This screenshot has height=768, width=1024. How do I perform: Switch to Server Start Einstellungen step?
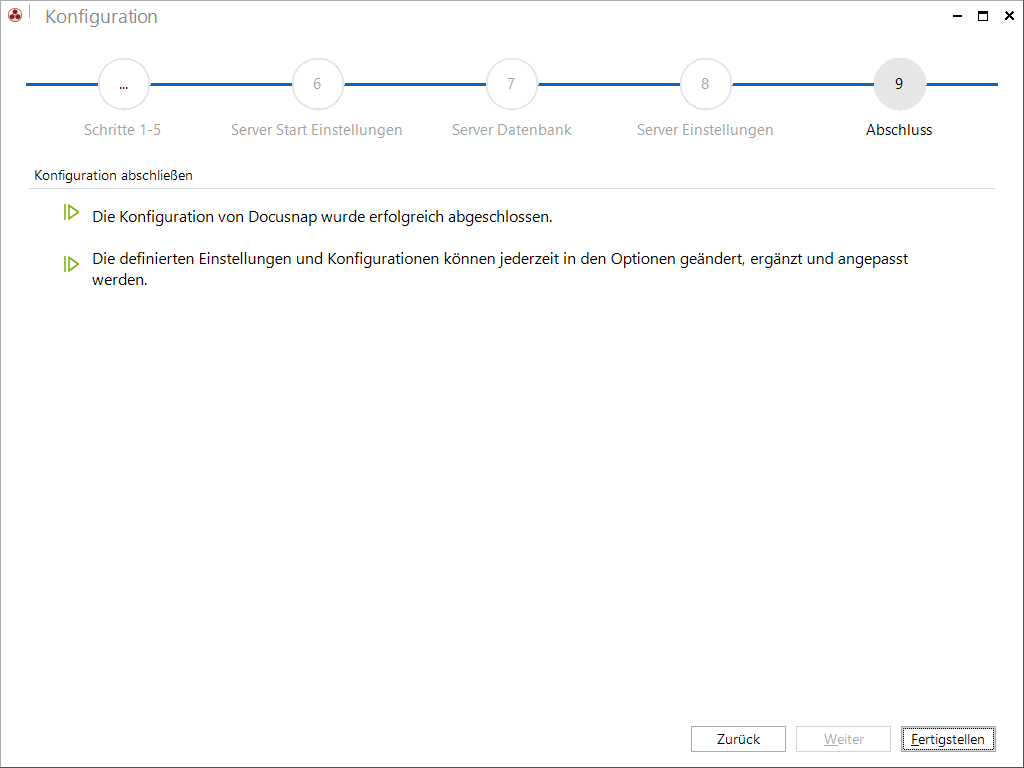[x=317, y=130]
